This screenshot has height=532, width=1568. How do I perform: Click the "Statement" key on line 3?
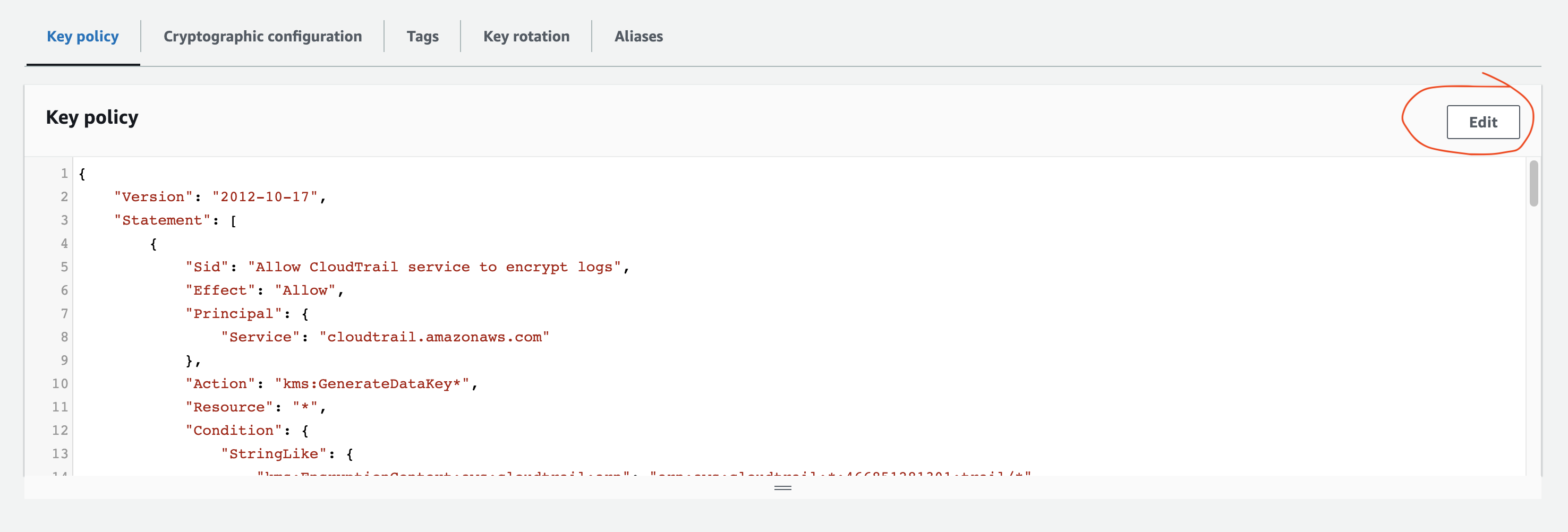point(162,220)
